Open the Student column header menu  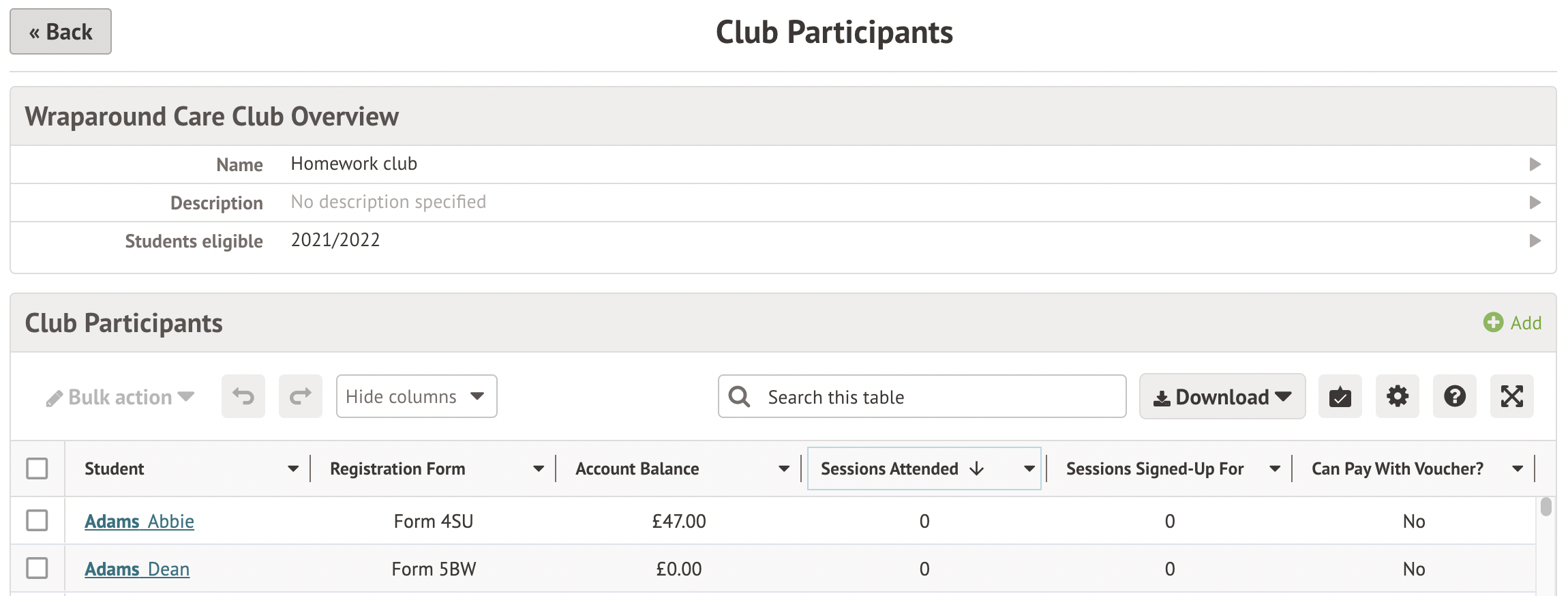(293, 468)
